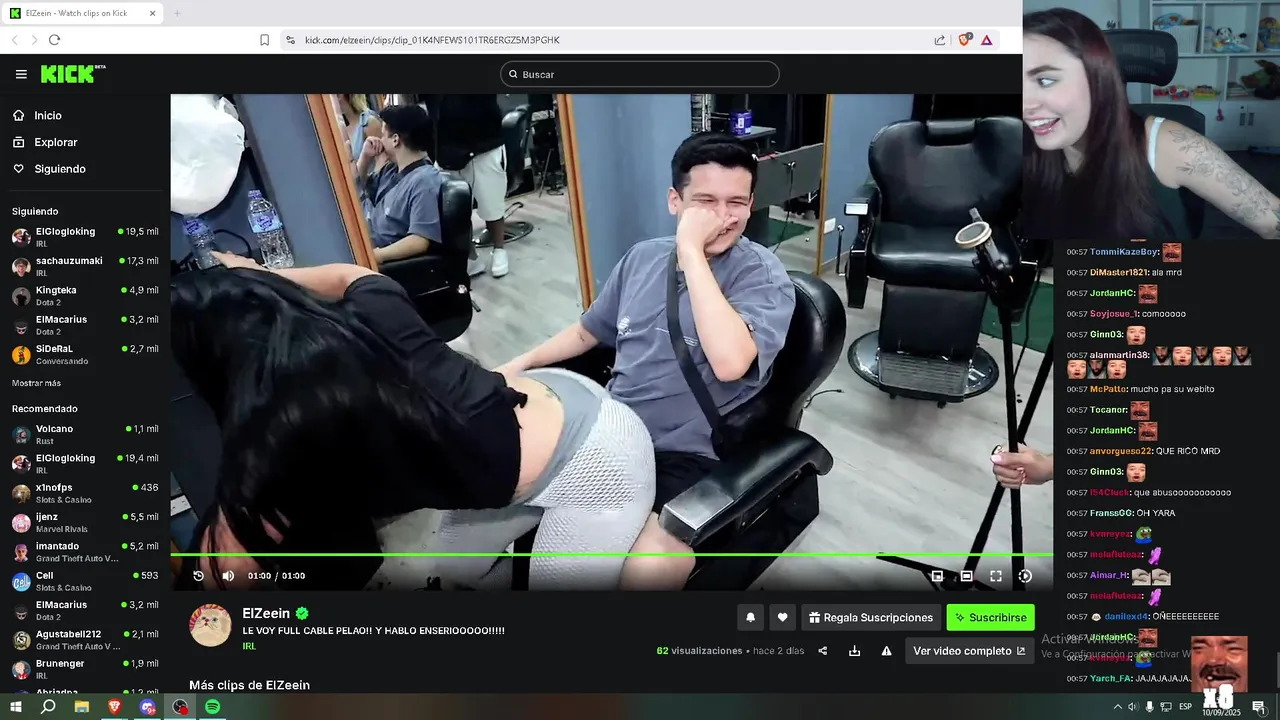
Task: Go forward in browser
Action: point(34,40)
